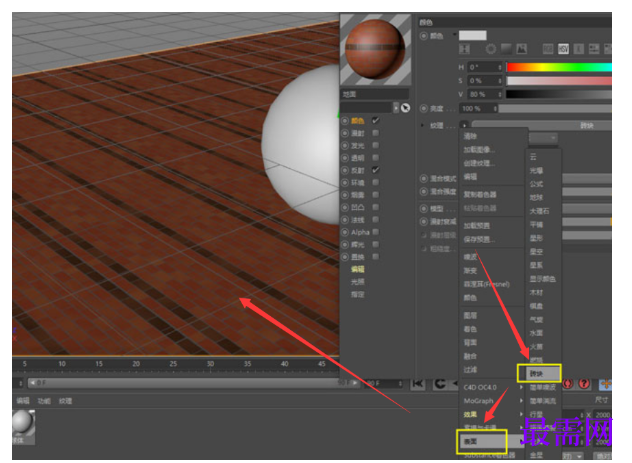Image resolution: width=632 pixels, height=463 pixels.
Task: Click the H hue rainbow slider
Action: 559,67
